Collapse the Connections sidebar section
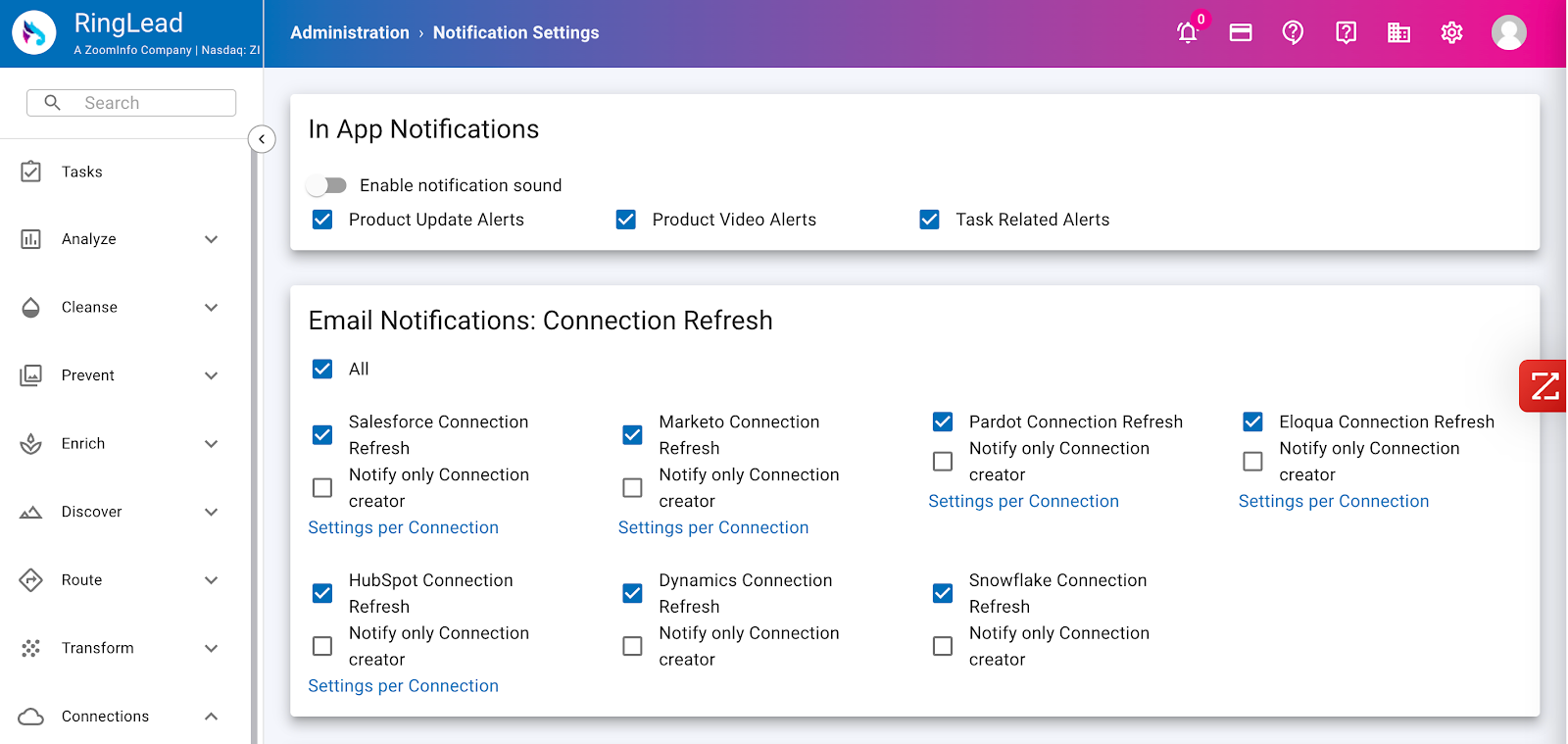 pyautogui.click(x=211, y=717)
